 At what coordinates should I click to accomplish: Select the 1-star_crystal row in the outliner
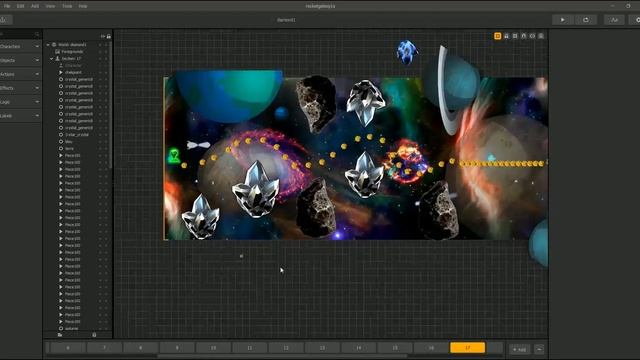click(x=78, y=135)
